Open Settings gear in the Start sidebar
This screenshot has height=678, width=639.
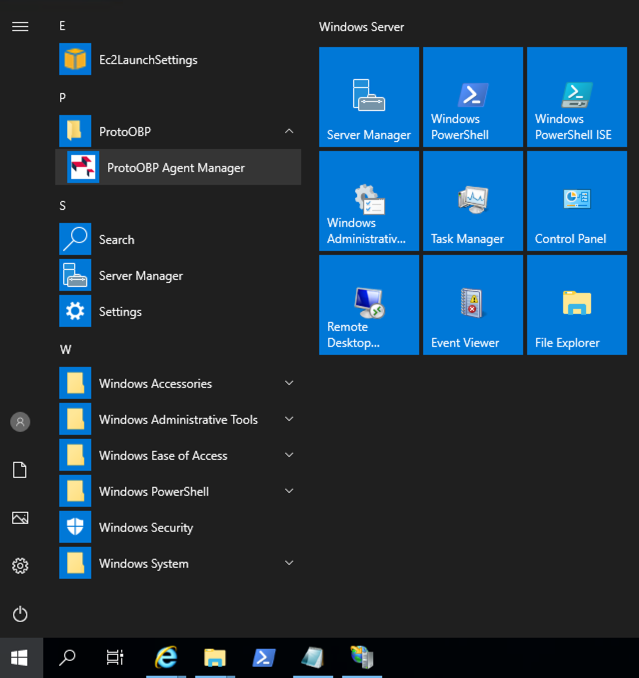(x=20, y=566)
